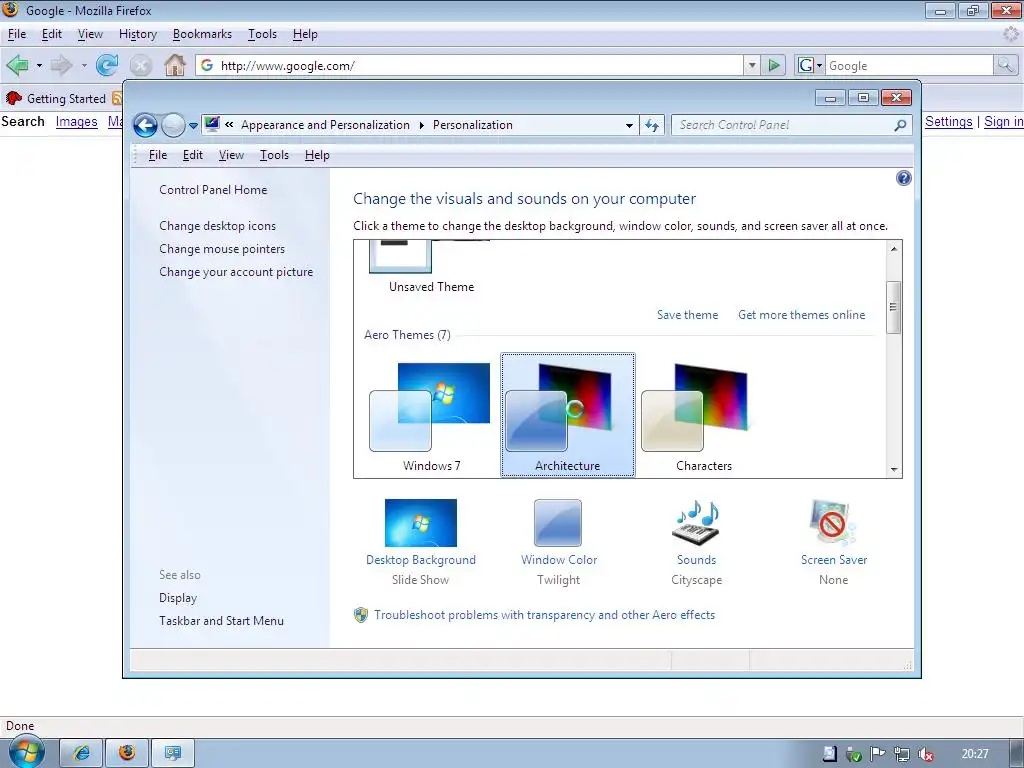This screenshot has height=768, width=1024.
Task: Refresh the Control Panel address bar
Action: click(652, 125)
